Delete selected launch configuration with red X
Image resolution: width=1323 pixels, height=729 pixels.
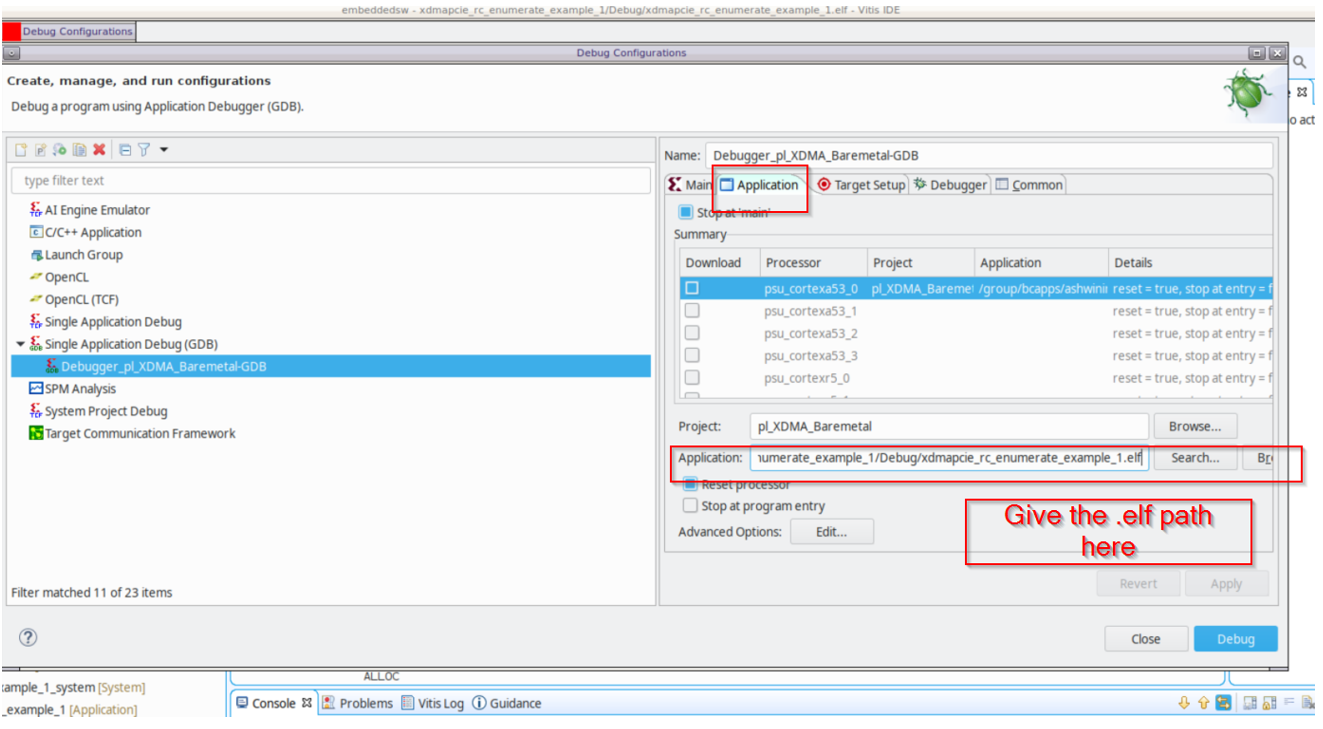(99, 150)
